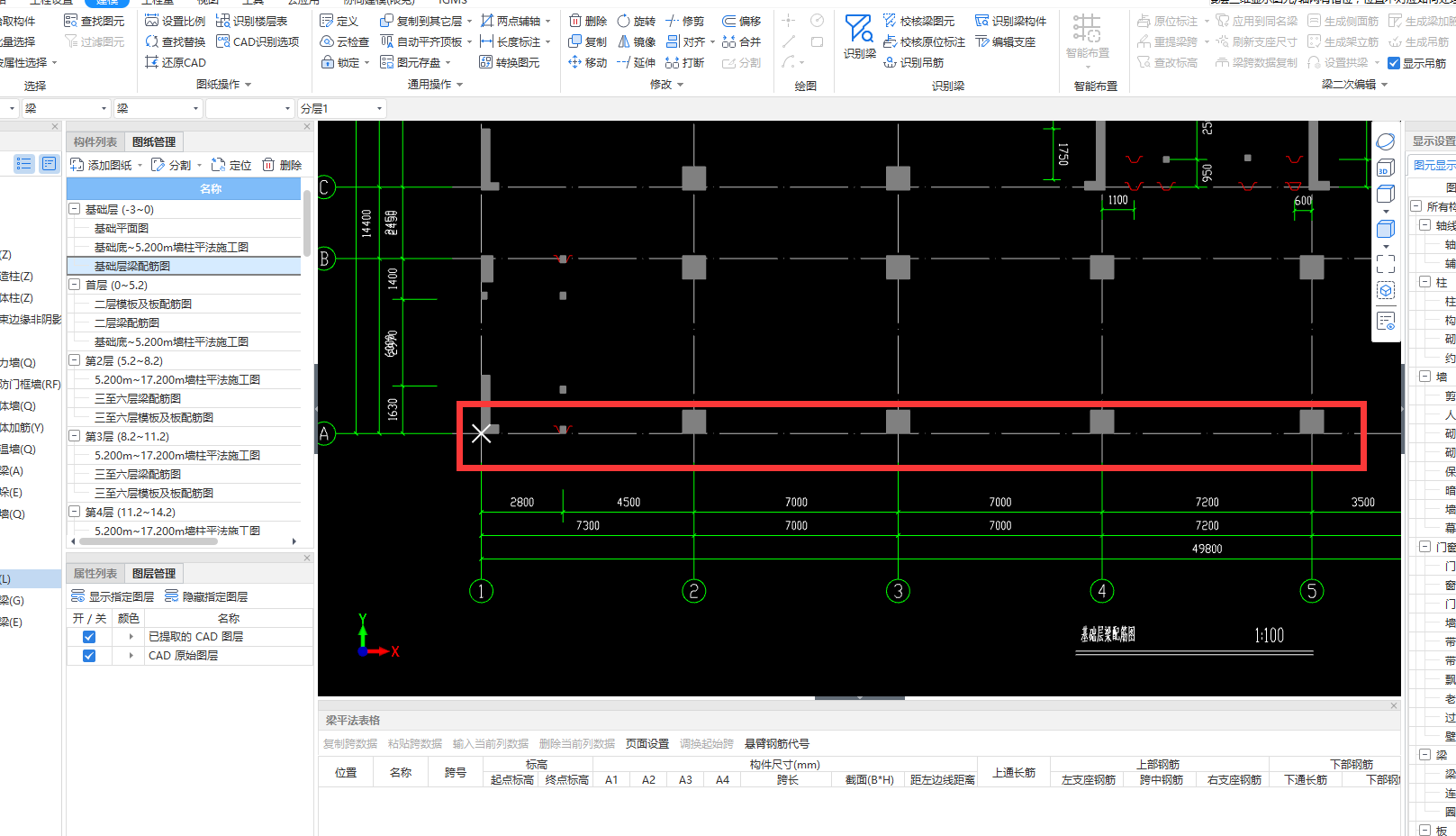Switch to 图层管理 tab

154,573
